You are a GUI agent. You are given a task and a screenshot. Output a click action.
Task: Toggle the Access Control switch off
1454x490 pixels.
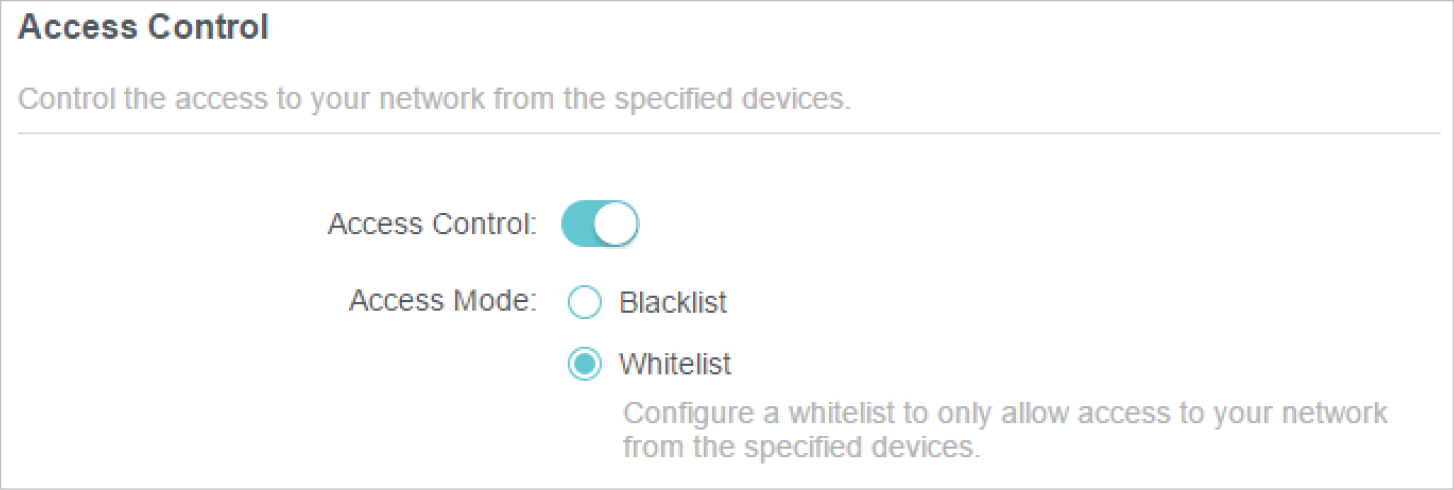599,224
